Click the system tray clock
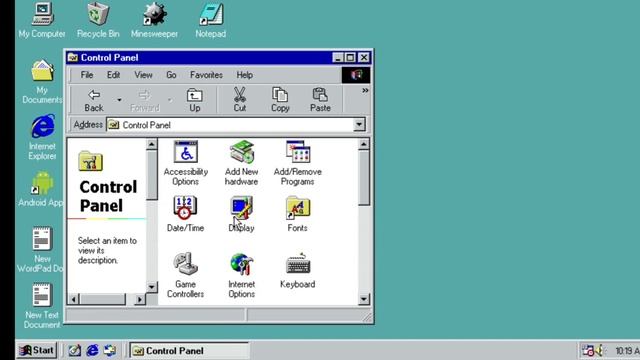The width and height of the screenshot is (640, 360). click(627, 351)
